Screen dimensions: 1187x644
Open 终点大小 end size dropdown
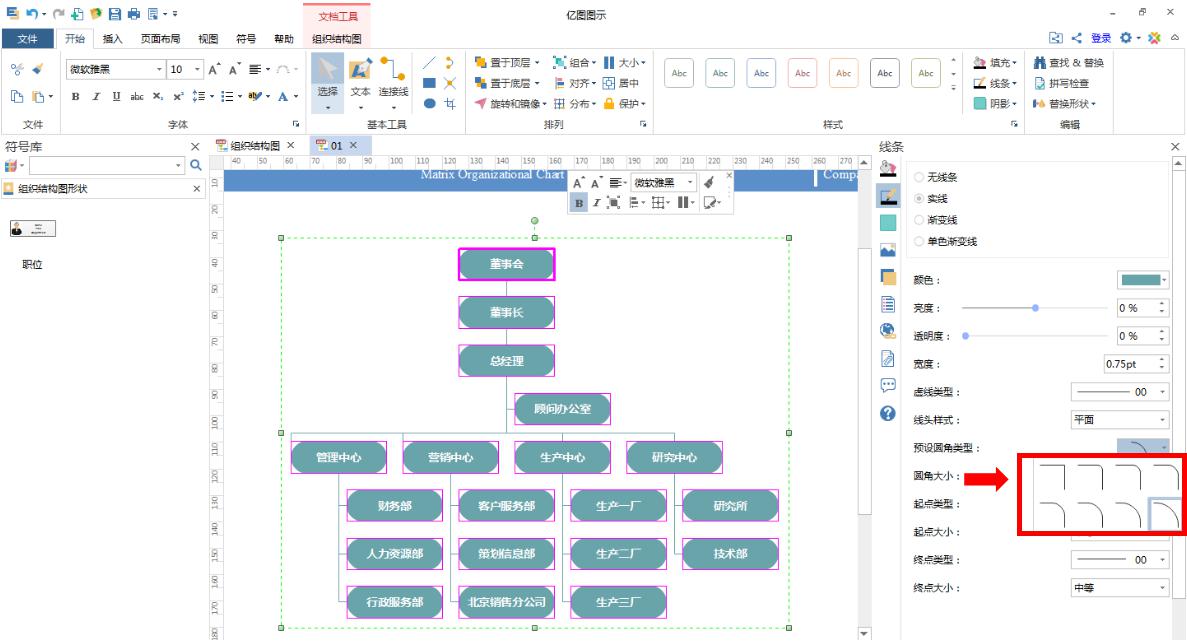(1120, 587)
